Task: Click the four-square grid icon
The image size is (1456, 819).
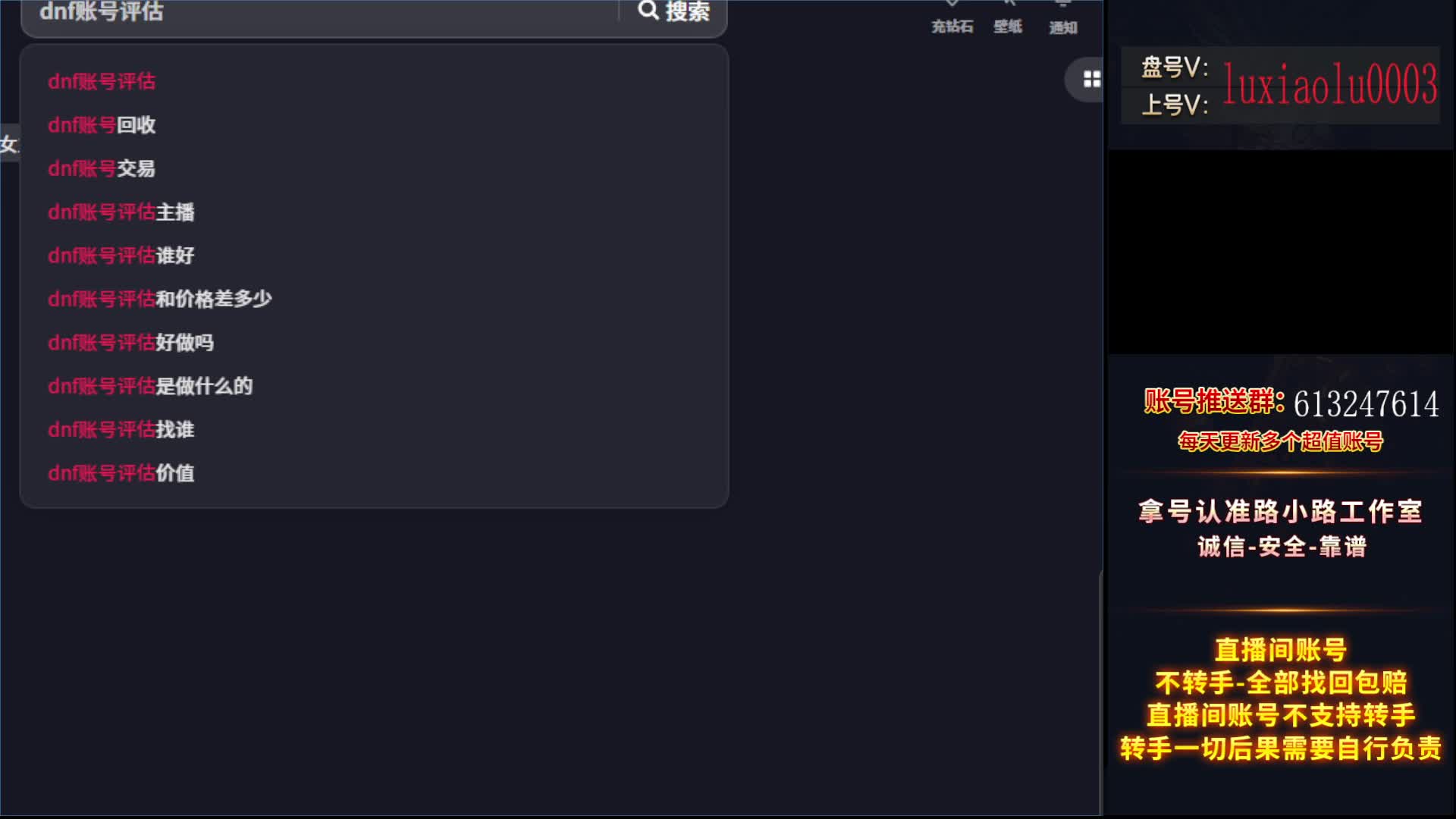Action: (1091, 79)
